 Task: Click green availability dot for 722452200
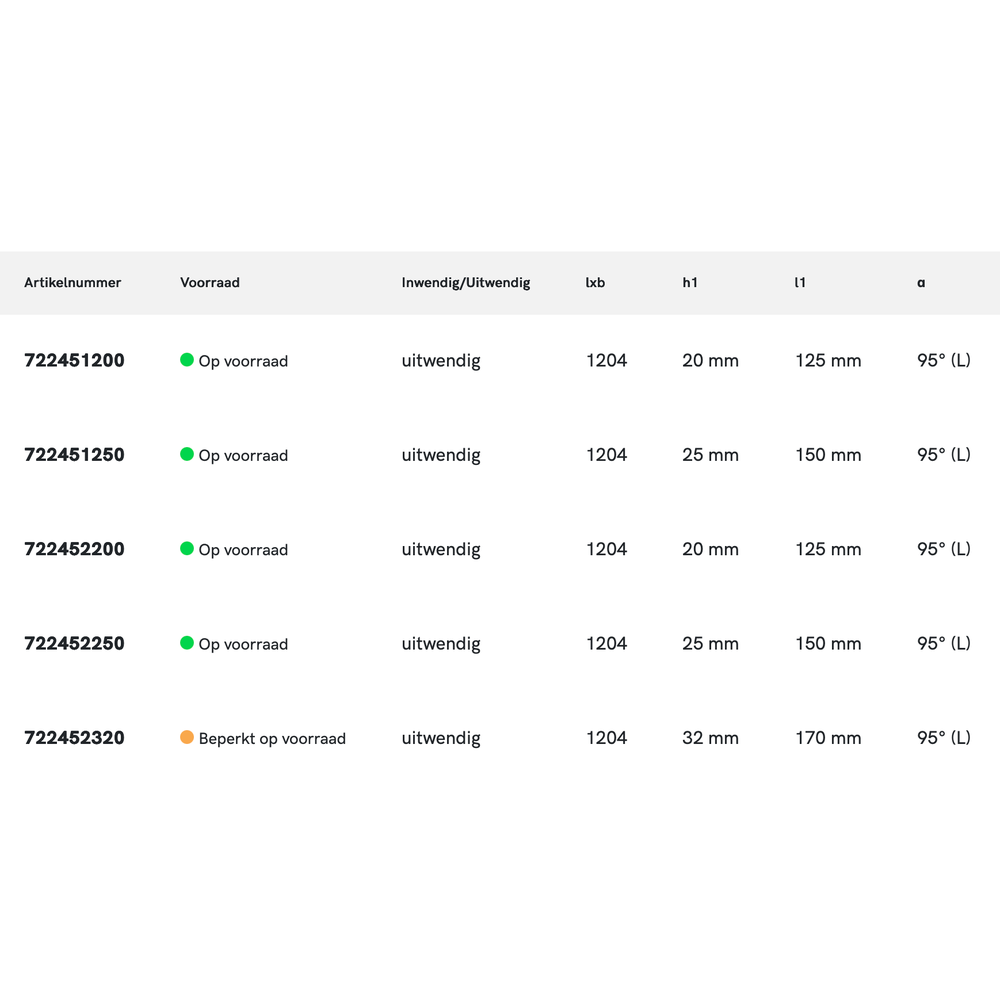point(187,549)
